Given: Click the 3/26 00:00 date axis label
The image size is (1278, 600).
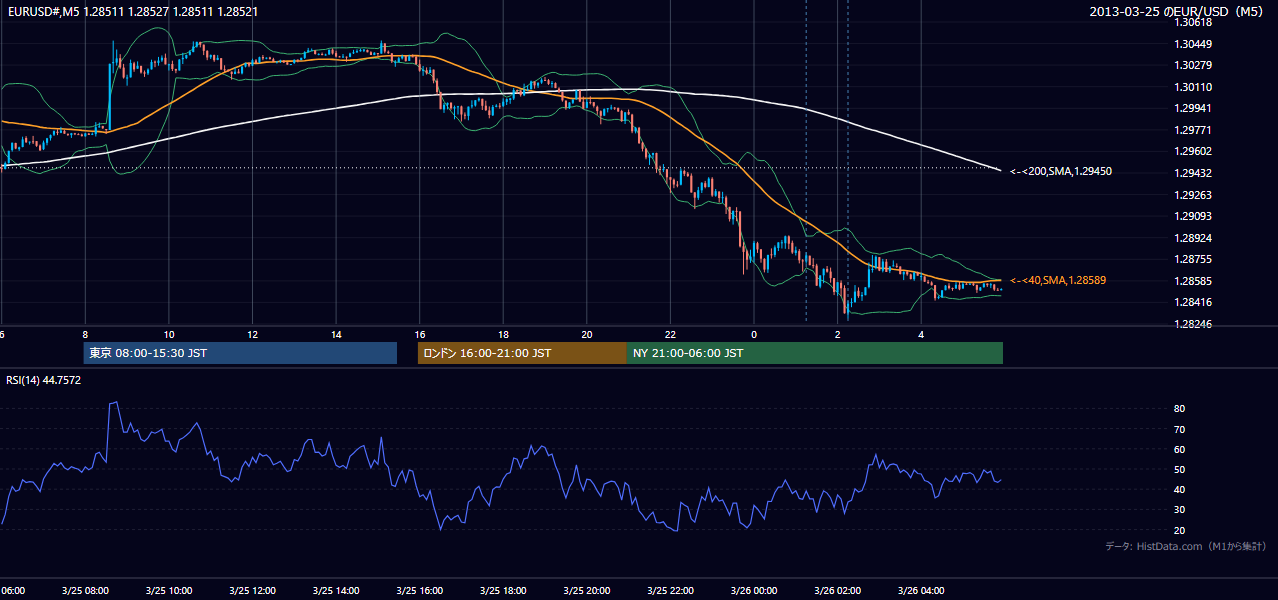Looking at the screenshot, I should coord(754,590).
